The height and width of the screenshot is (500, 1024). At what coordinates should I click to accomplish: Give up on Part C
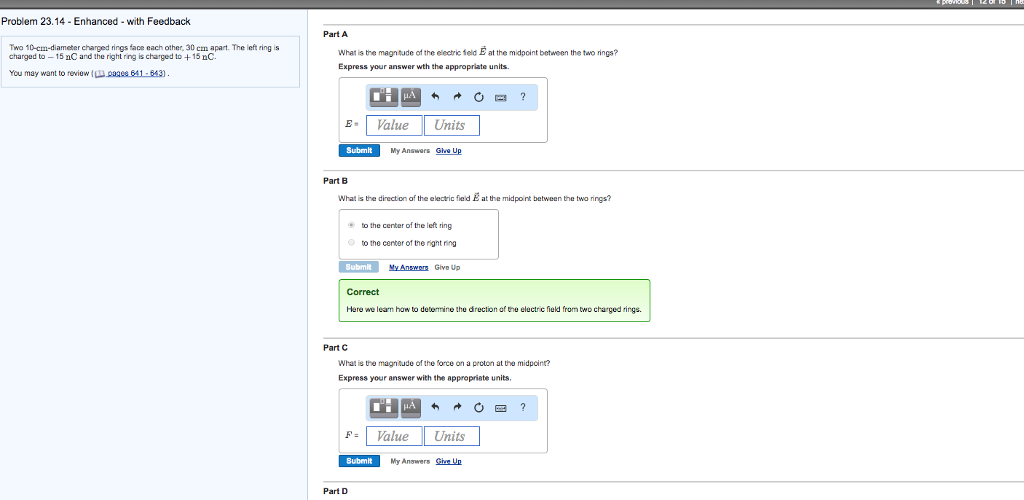click(448, 461)
